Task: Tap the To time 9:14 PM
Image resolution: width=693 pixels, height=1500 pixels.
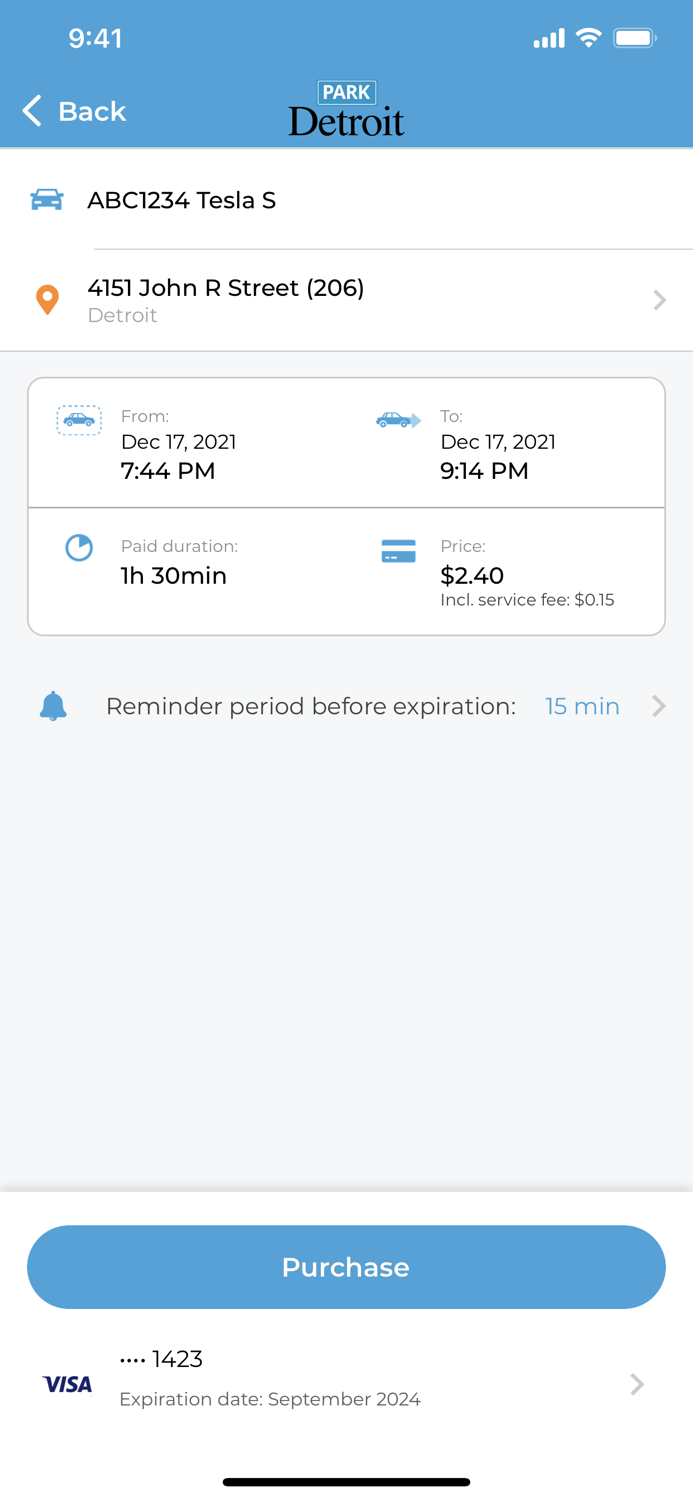Action: coord(484,471)
